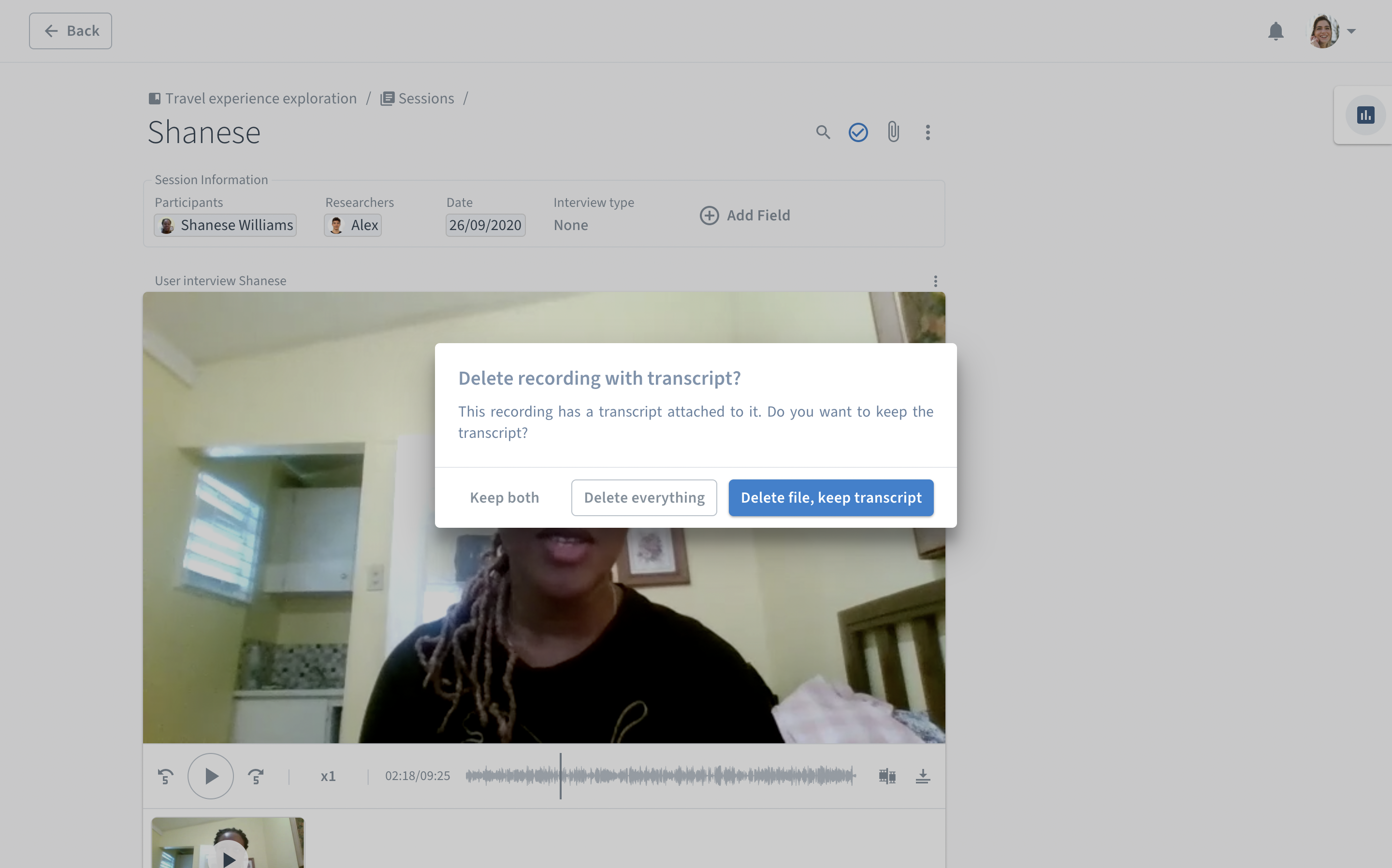The height and width of the screenshot is (868, 1392).
Task: Open Travel experience exploration breadcrumb
Action: tap(253, 98)
